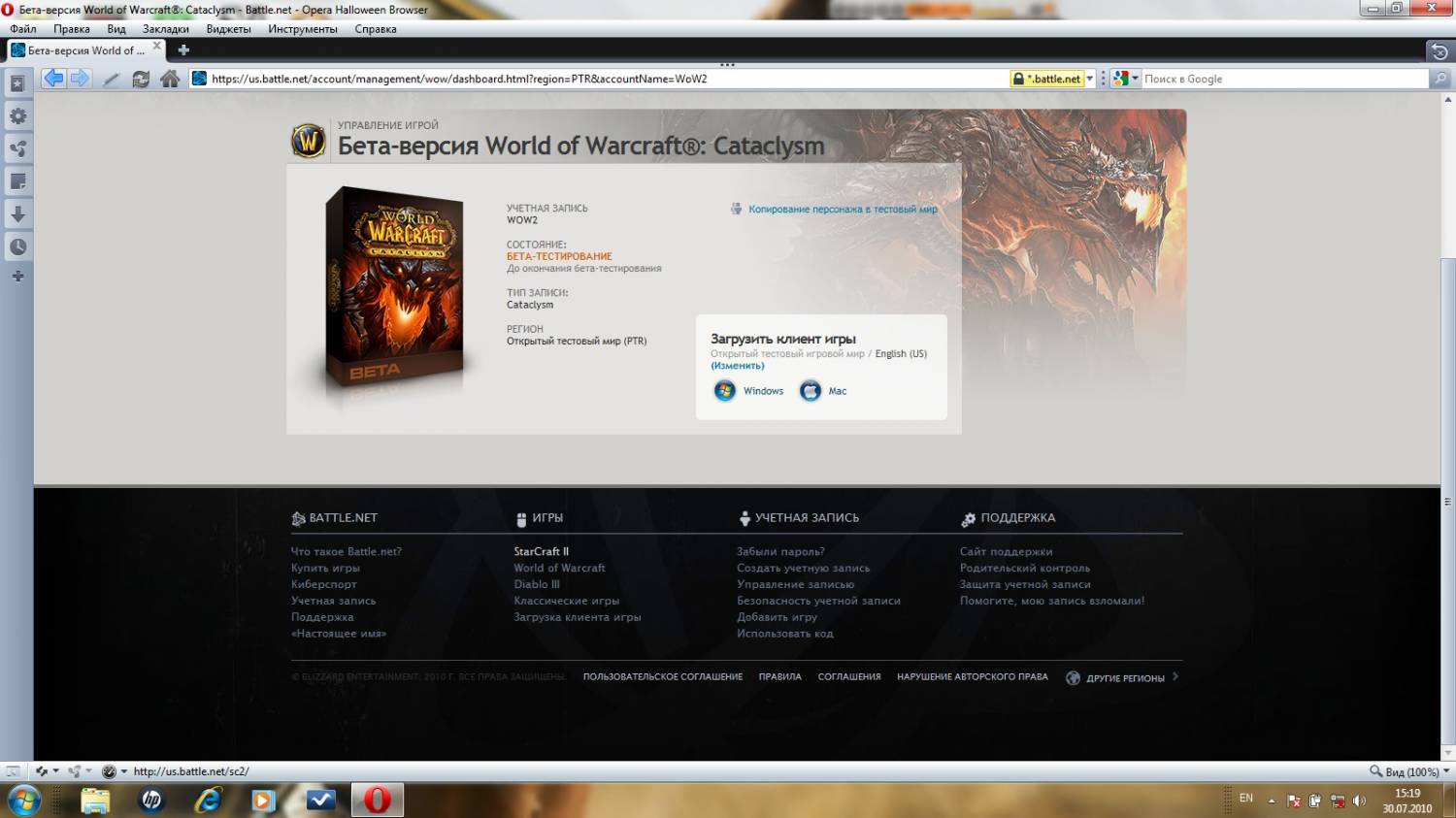Open the Закладки menu
The height and width of the screenshot is (818, 1456).
[x=166, y=29]
